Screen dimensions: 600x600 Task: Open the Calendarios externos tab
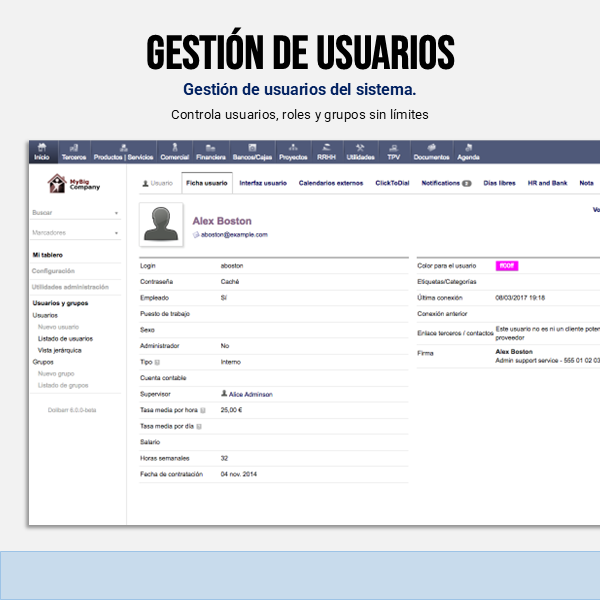[x=331, y=183]
